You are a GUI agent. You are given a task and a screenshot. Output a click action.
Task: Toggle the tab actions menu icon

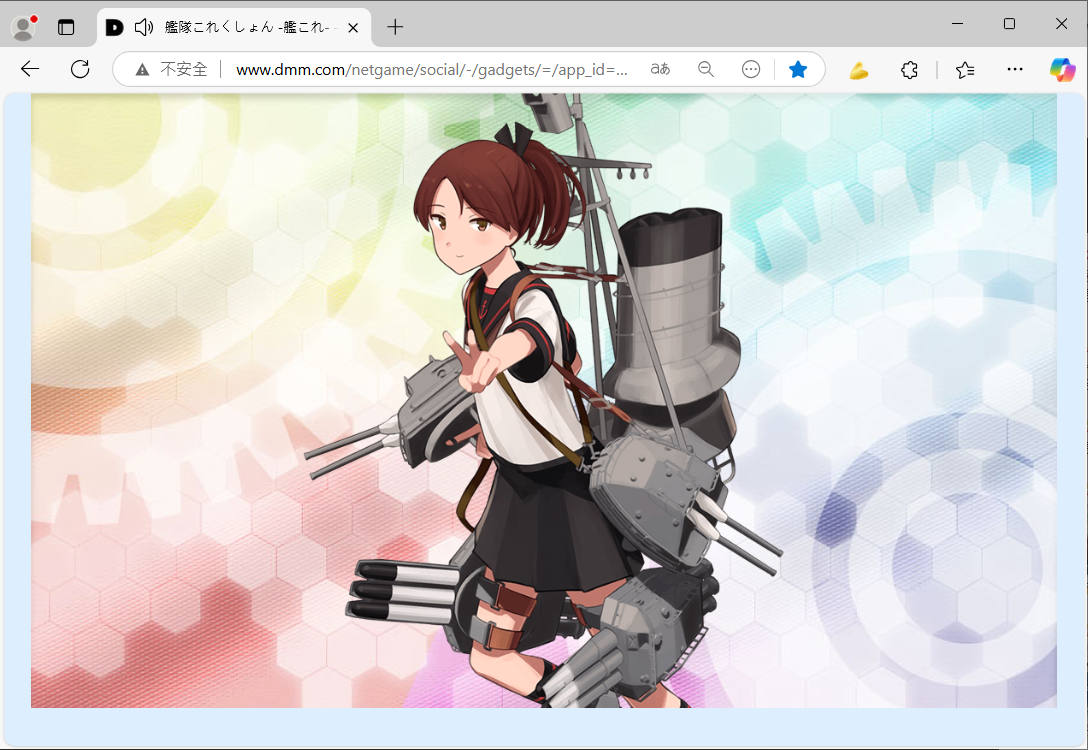[66, 27]
